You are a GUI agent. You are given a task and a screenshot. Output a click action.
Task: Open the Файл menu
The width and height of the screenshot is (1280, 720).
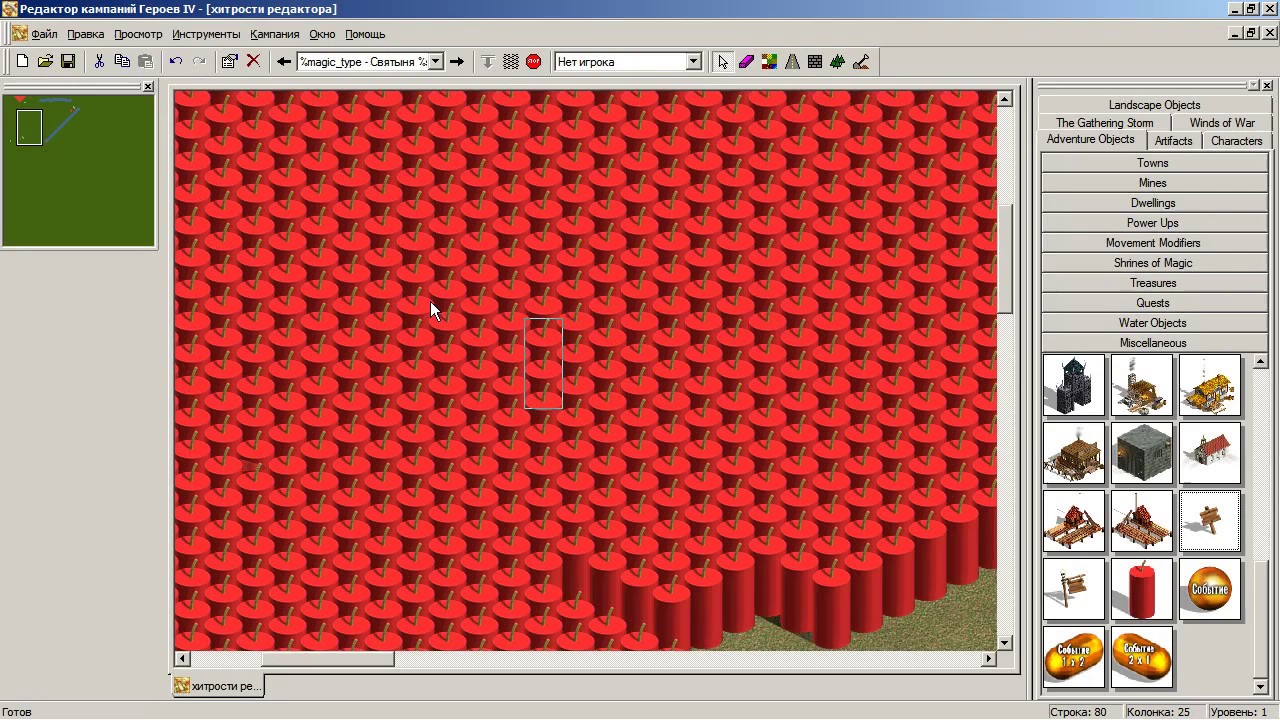44,34
